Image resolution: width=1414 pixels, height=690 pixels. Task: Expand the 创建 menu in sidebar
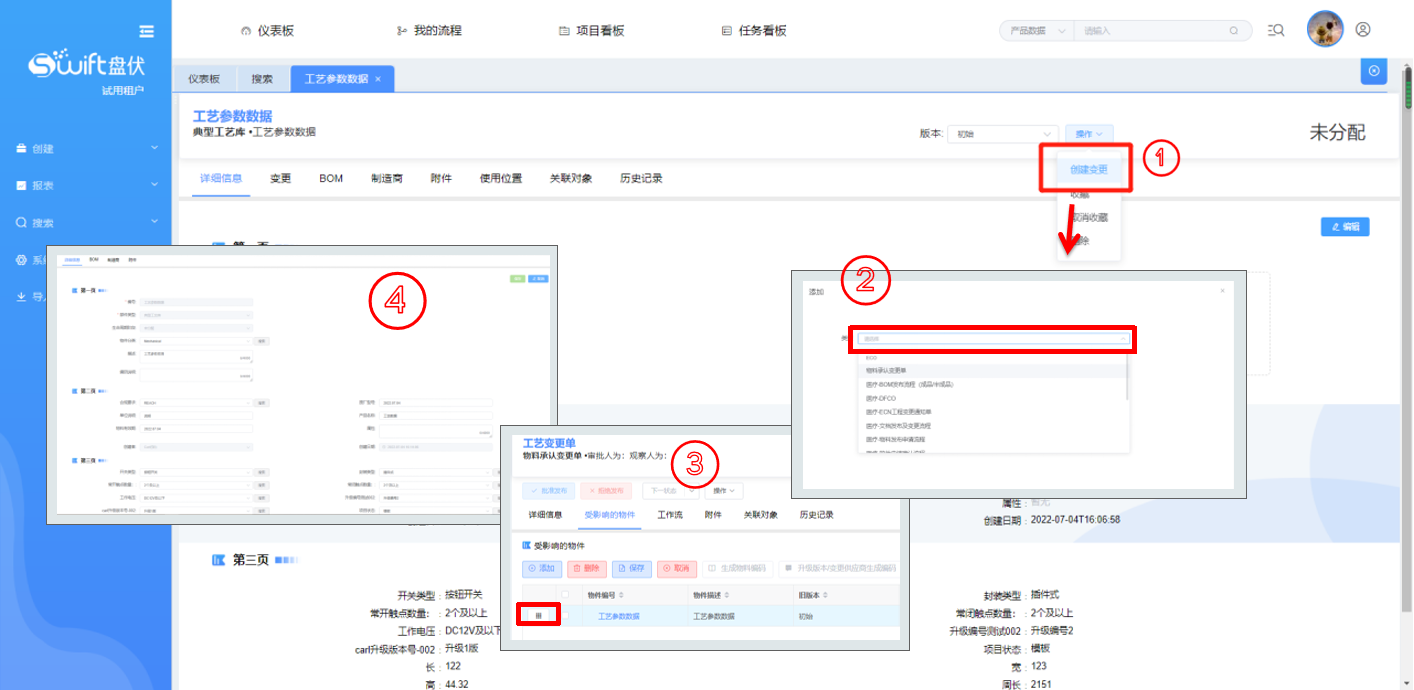click(85, 149)
